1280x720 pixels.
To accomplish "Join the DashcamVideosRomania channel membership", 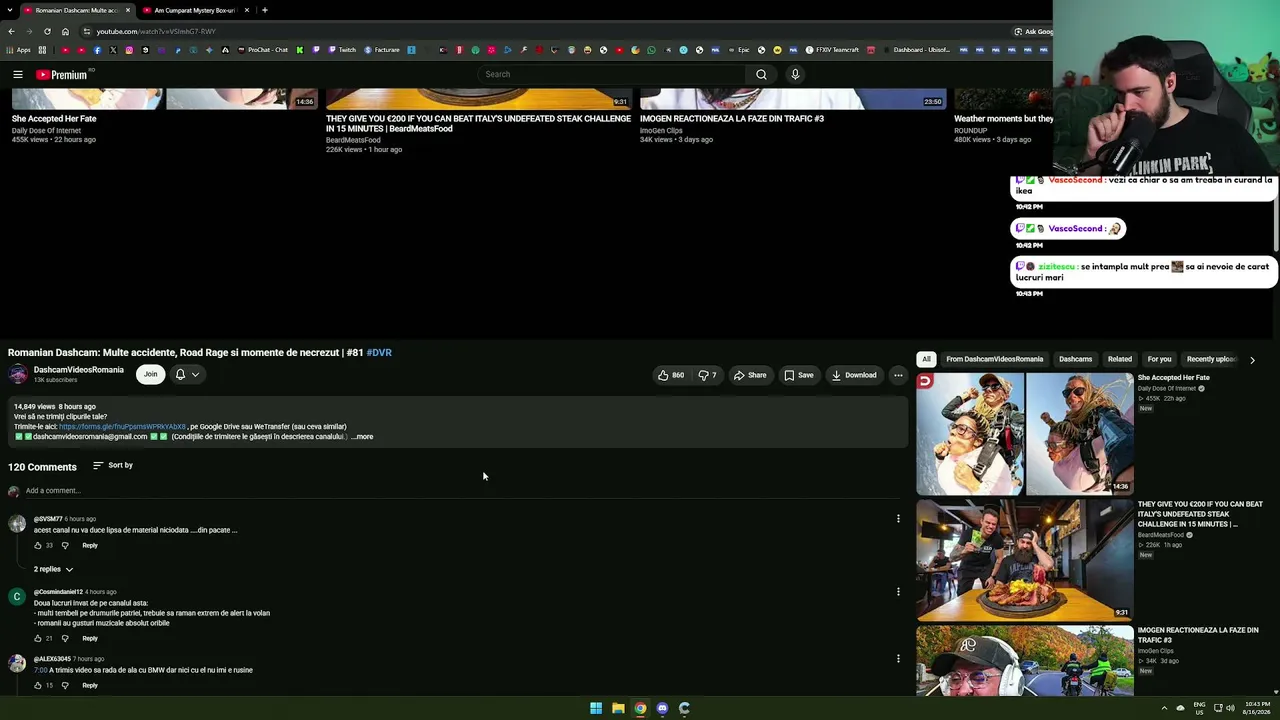I will [150, 374].
